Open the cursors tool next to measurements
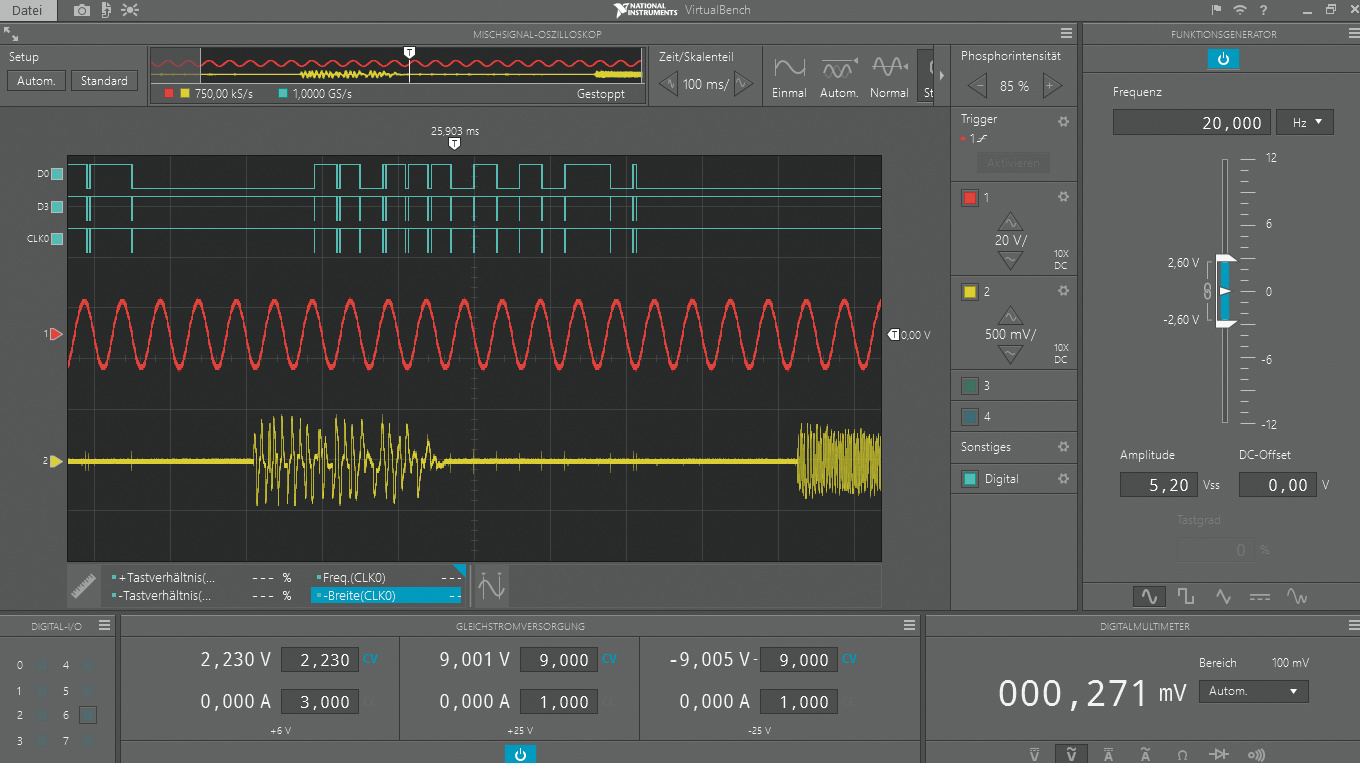 (491, 586)
